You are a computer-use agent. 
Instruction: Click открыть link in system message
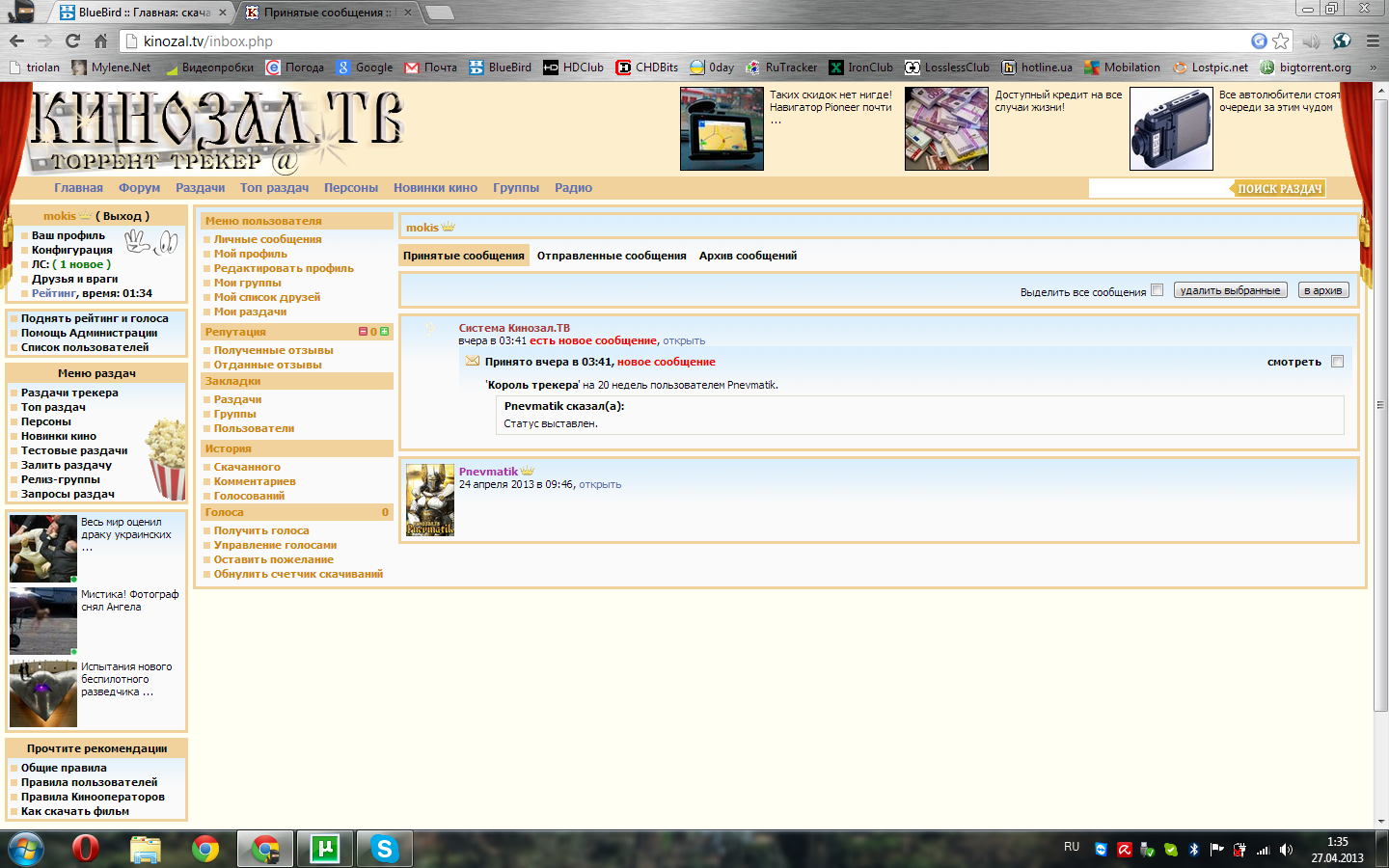click(x=684, y=340)
